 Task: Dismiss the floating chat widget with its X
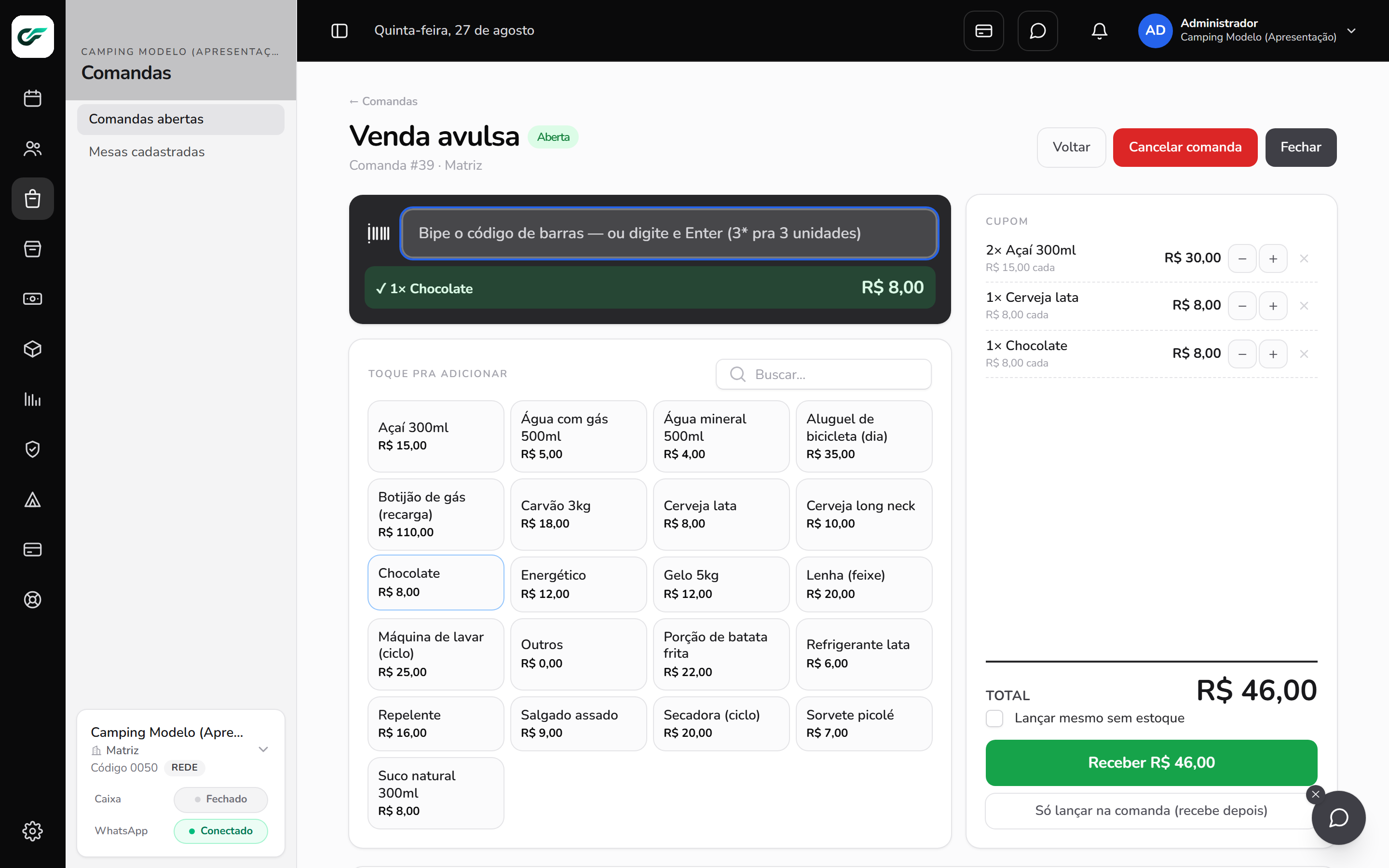tap(1316, 794)
